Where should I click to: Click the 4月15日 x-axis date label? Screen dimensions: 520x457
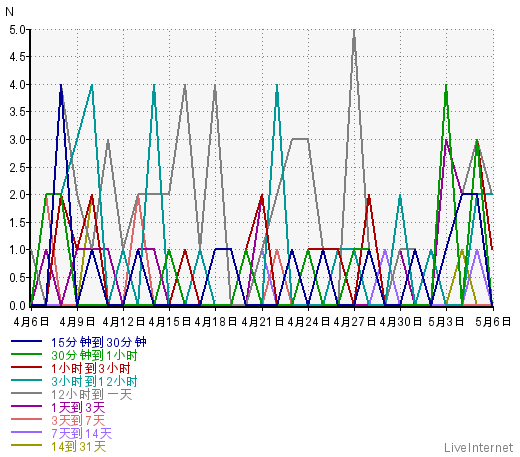tap(170, 321)
